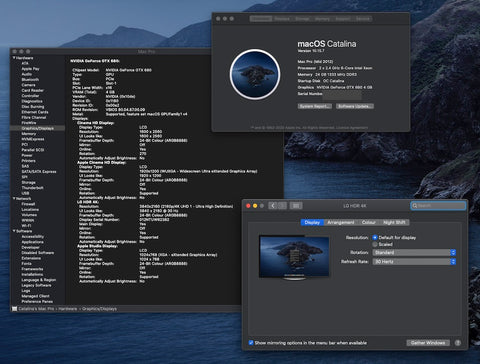Show all preferences via the grid icon
Screen dimensions: 480x364
click(296, 206)
